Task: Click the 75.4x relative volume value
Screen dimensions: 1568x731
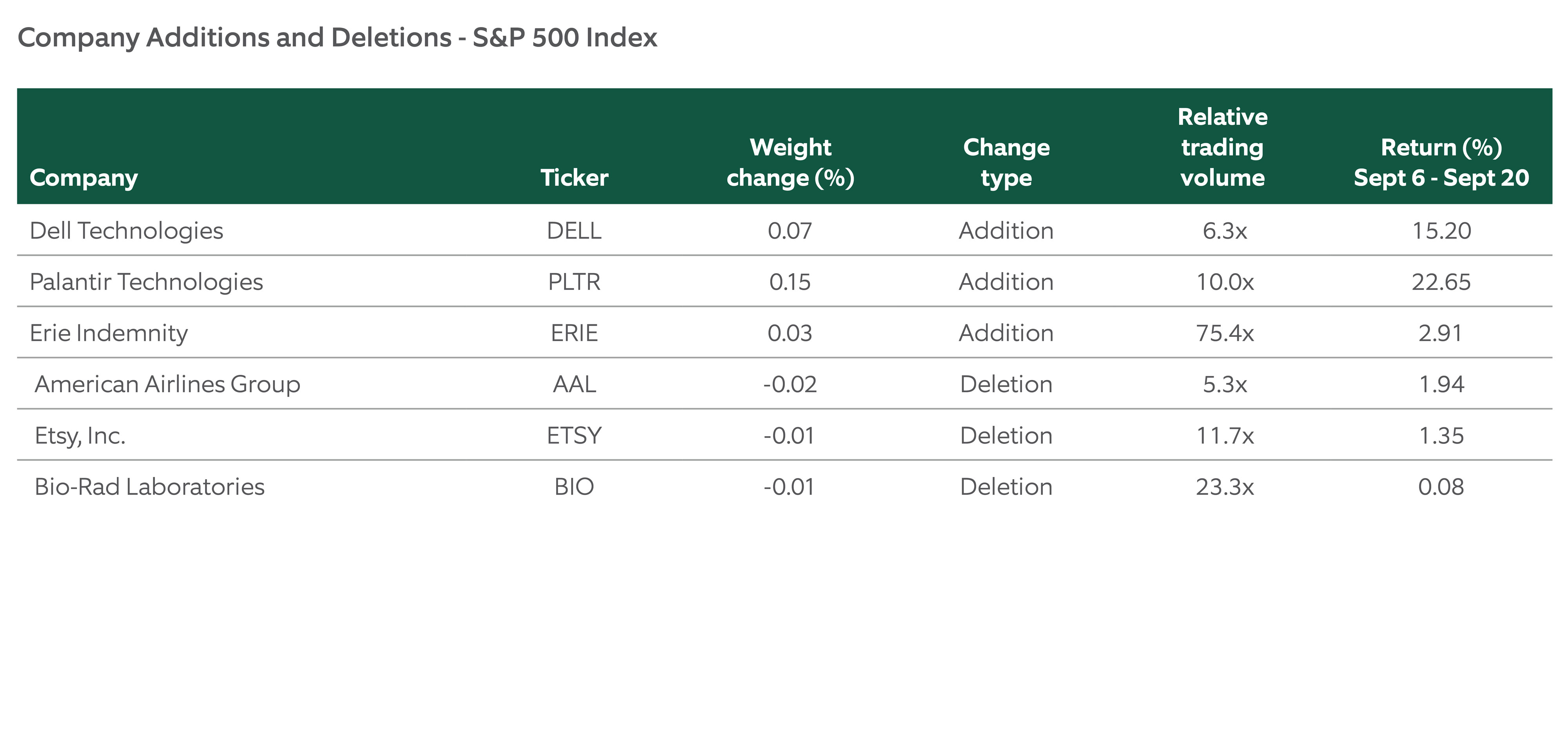Action: (x=1225, y=333)
